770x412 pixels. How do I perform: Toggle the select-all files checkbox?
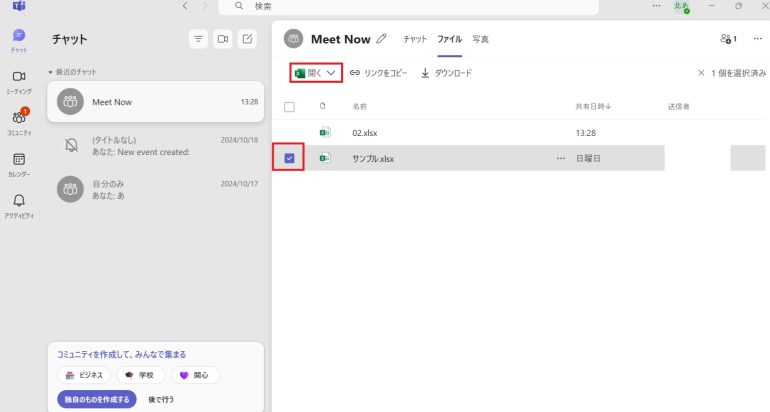tap(290, 106)
